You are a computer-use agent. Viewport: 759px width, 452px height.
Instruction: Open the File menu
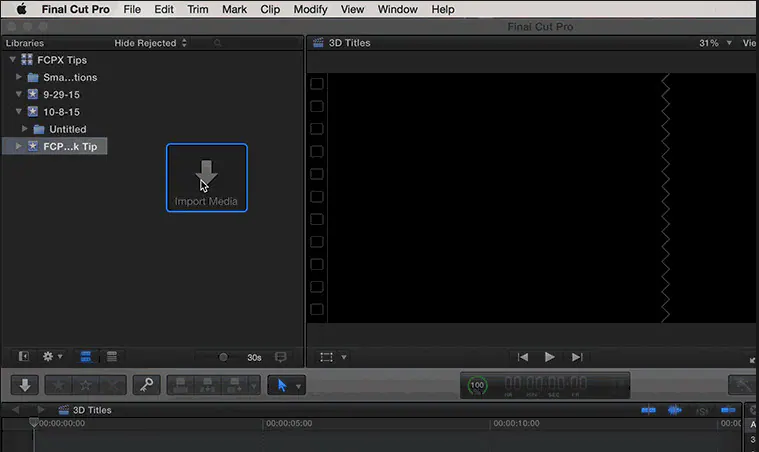[x=132, y=9]
